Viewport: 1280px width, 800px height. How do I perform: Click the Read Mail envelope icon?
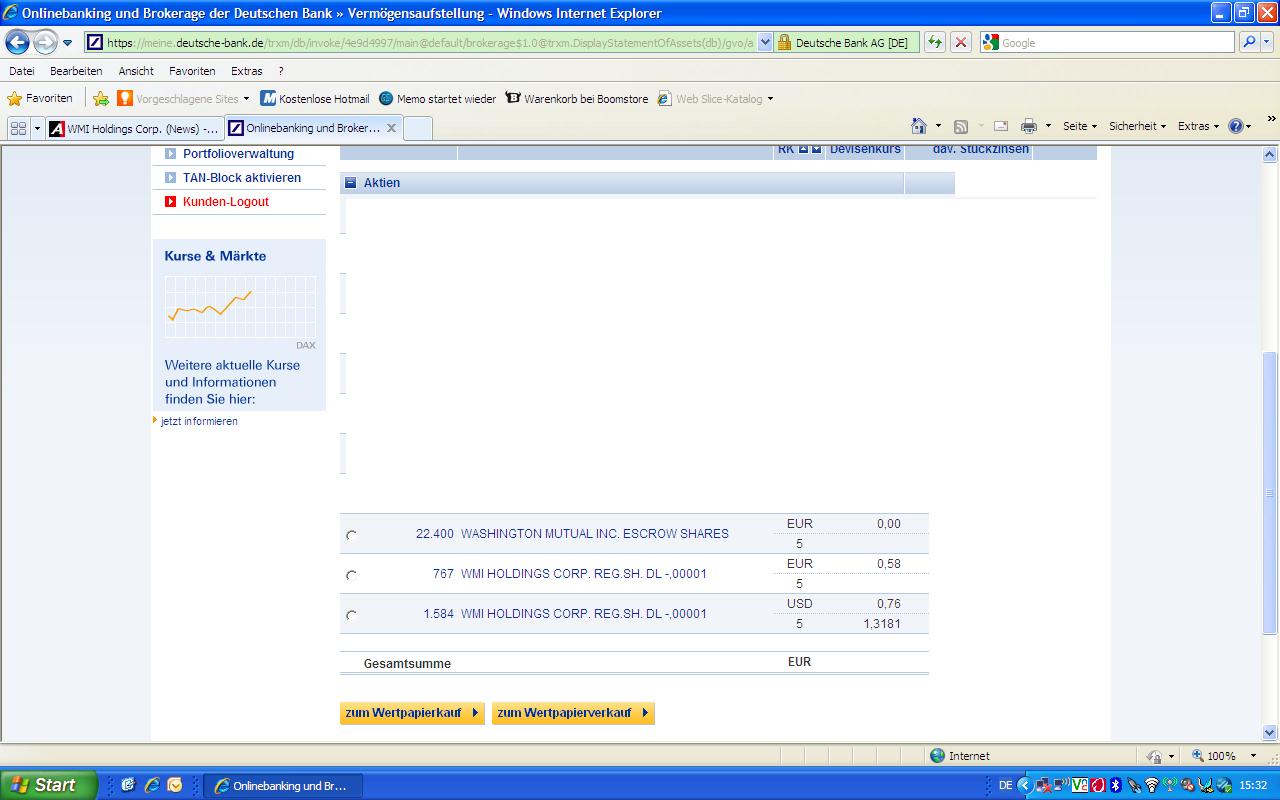[x=1001, y=126]
